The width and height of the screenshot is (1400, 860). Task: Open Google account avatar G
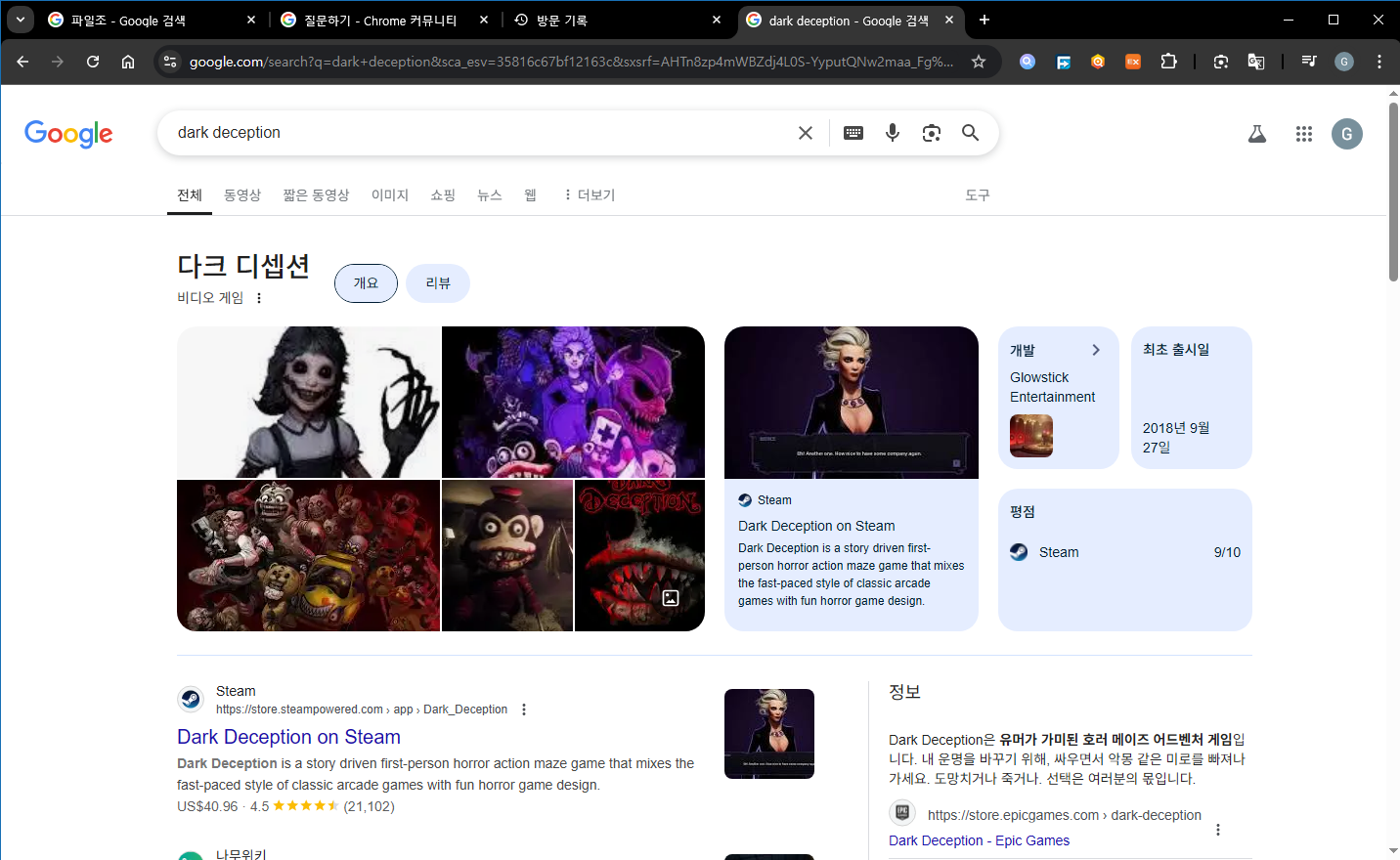[1347, 134]
